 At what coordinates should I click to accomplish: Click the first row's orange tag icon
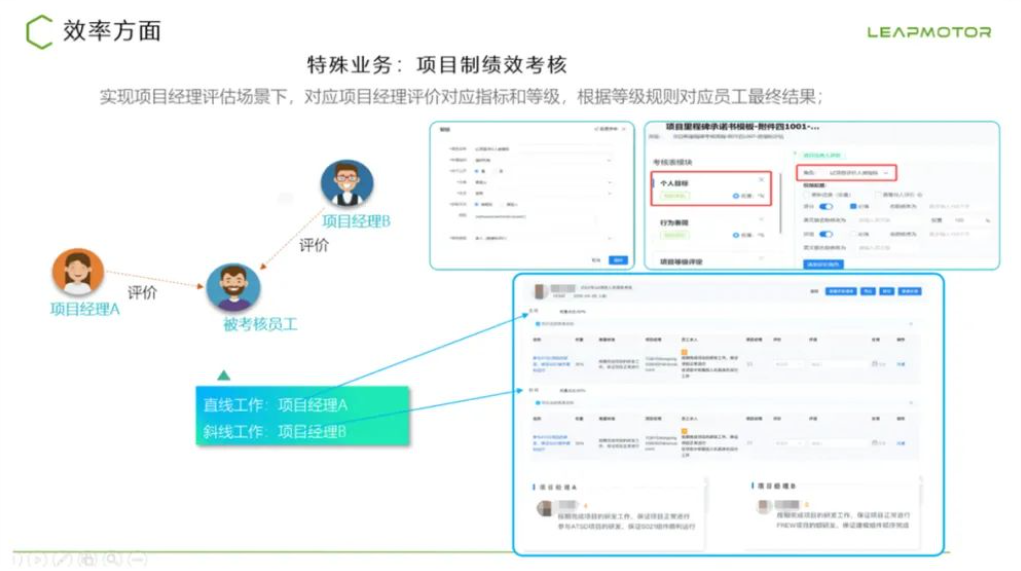684,352
